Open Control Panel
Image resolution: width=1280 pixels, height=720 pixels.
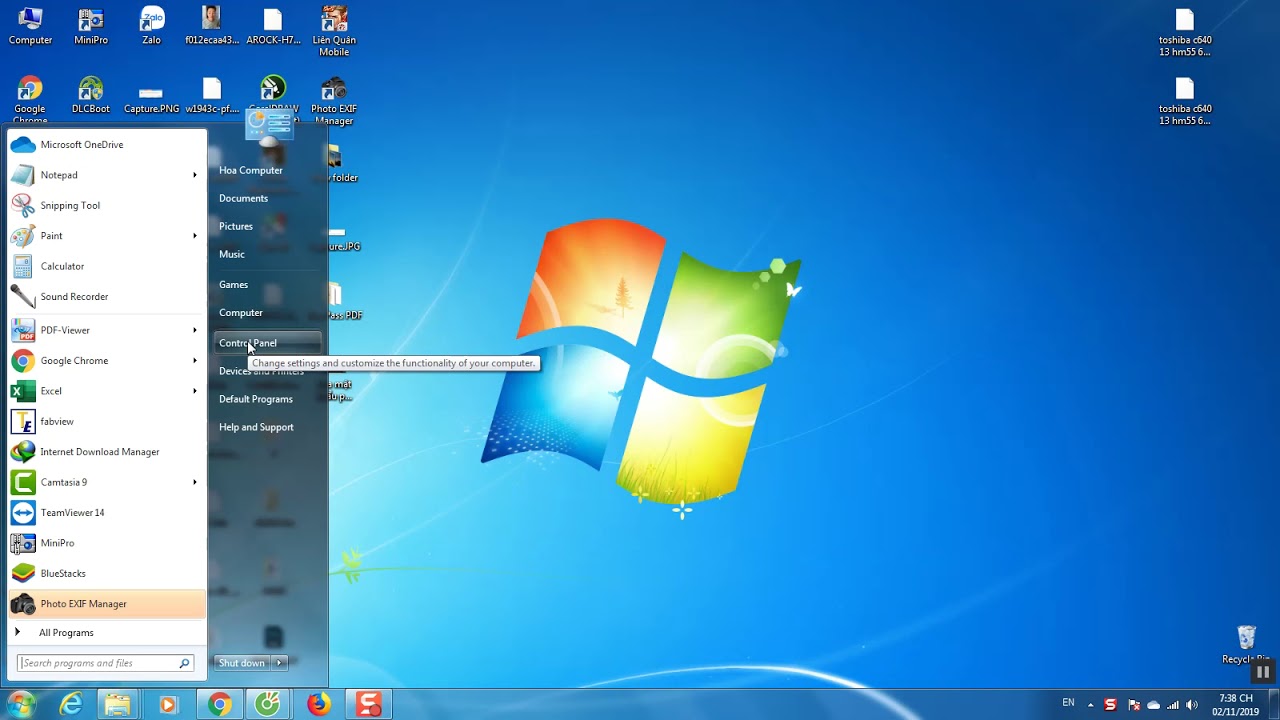268,343
